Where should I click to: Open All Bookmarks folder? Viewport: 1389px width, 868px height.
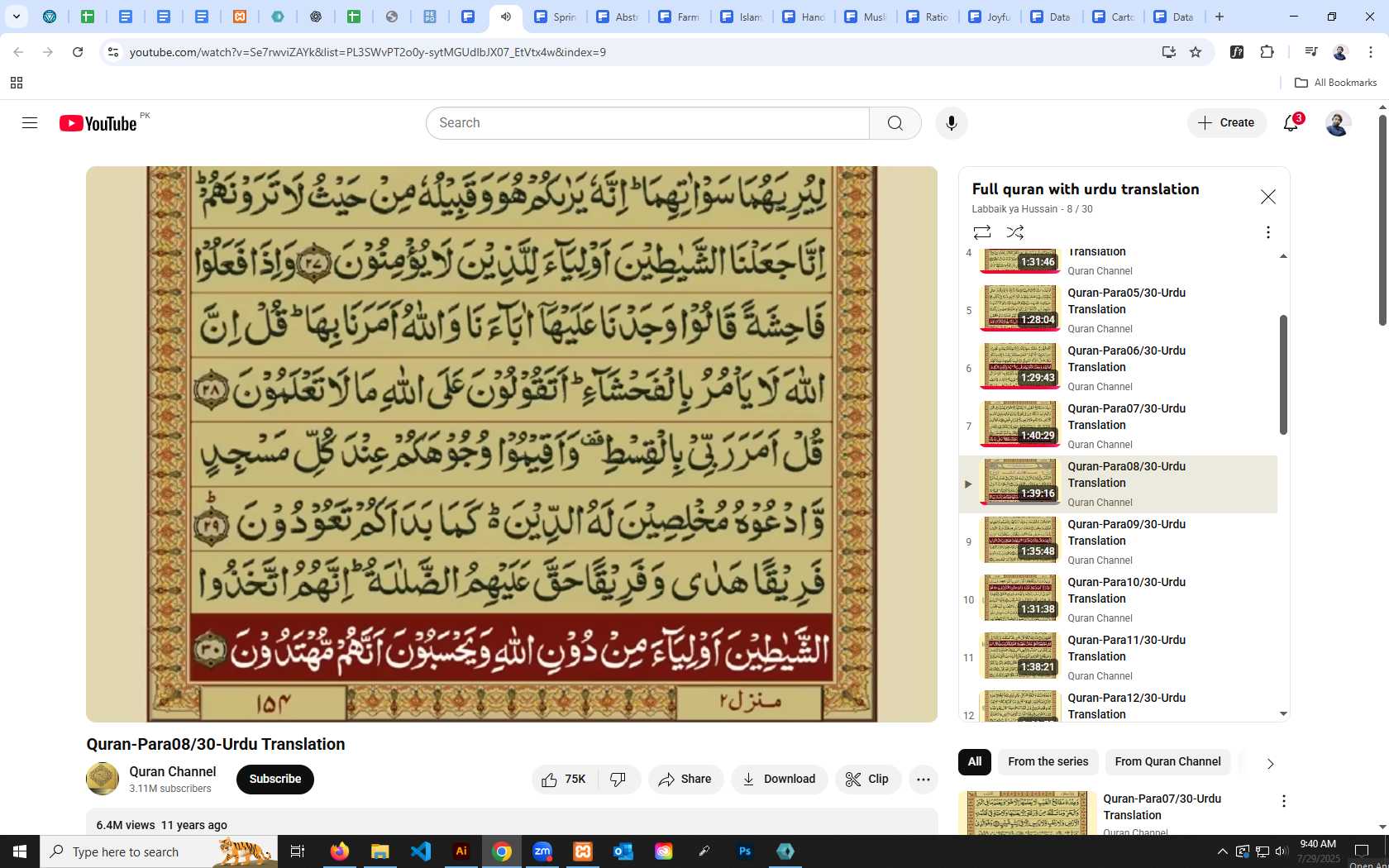(x=1335, y=83)
